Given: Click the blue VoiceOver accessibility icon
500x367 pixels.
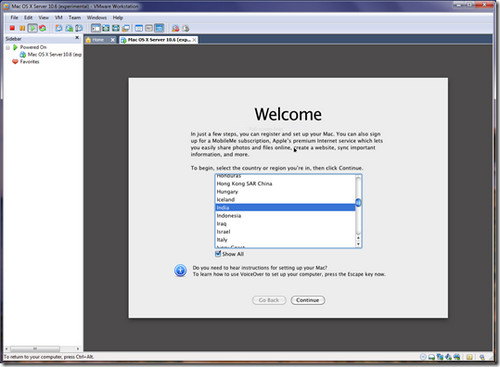Looking at the screenshot, I should click(x=180, y=270).
